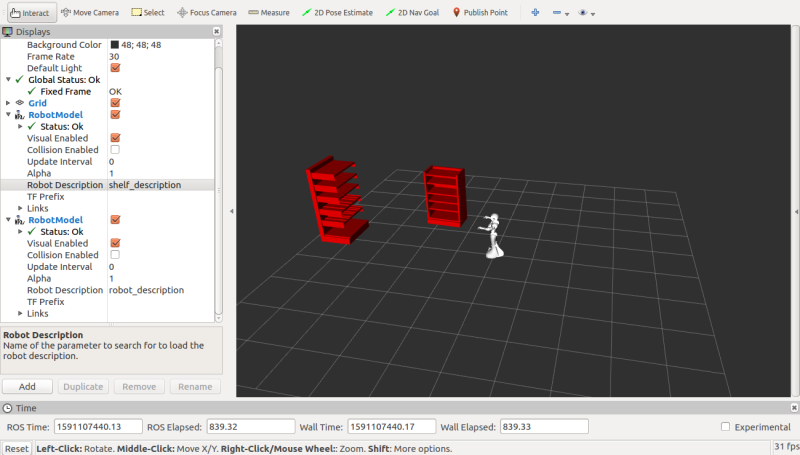This screenshot has height=455, width=800.
Task: Click the second RobotModel robot icon
Action: pyautogui.click(x=20, y=220)
